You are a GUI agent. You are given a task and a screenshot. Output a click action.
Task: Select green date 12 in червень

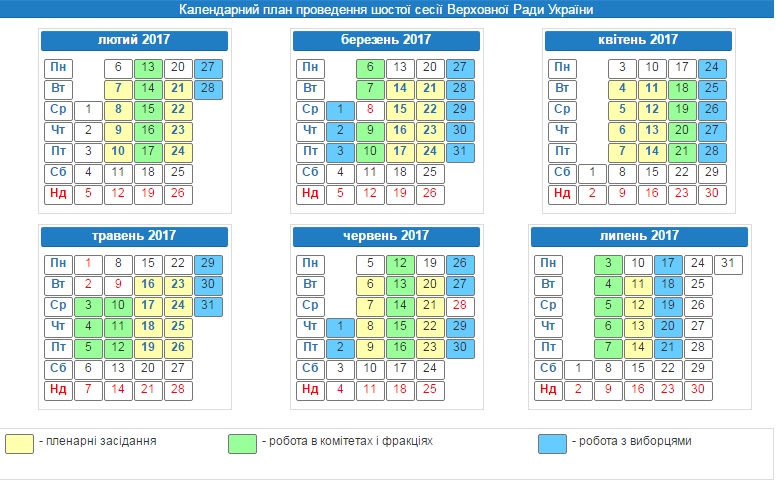click(x=400, y=265)
